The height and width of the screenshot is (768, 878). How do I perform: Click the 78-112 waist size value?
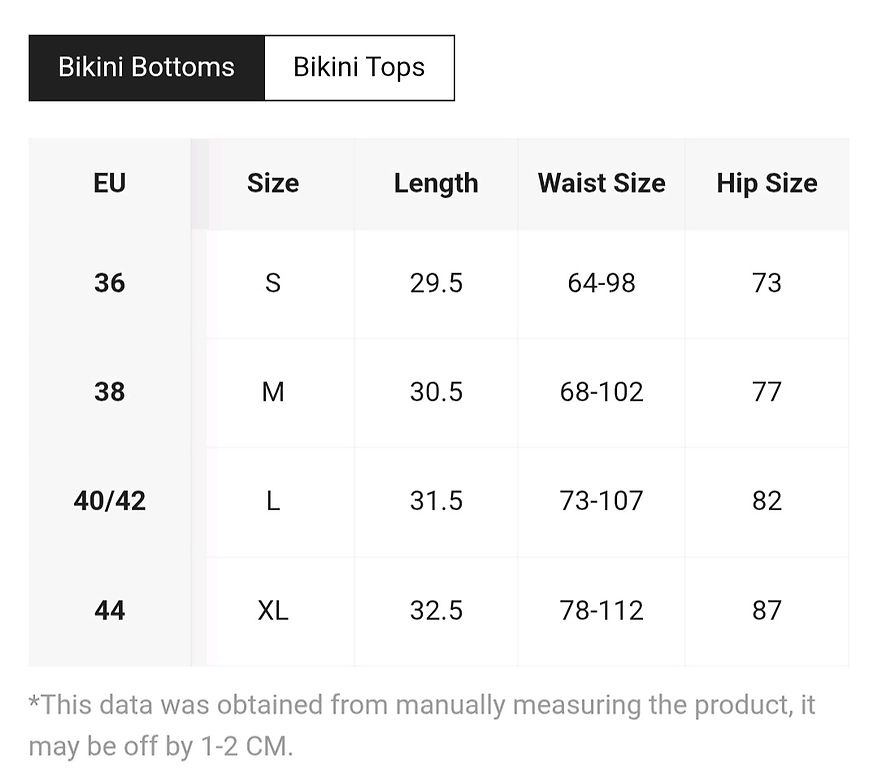click(601, 610)
